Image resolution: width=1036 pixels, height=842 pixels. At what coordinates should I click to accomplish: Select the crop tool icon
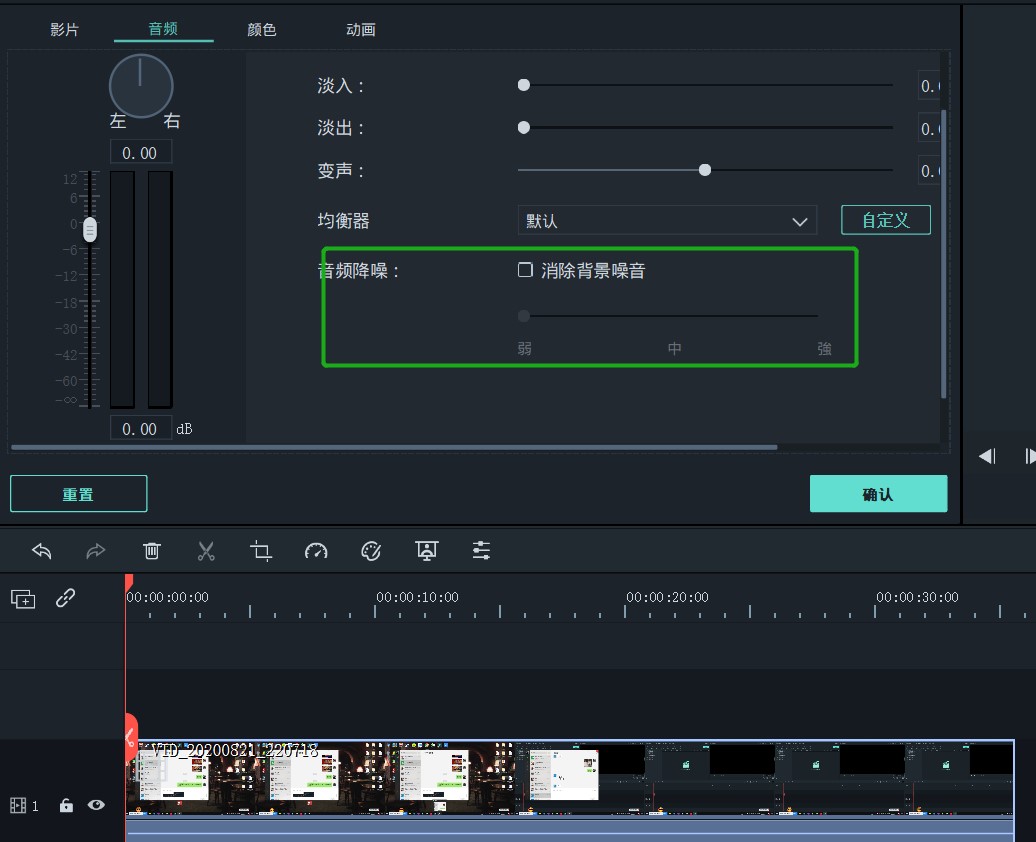point(261,551)
